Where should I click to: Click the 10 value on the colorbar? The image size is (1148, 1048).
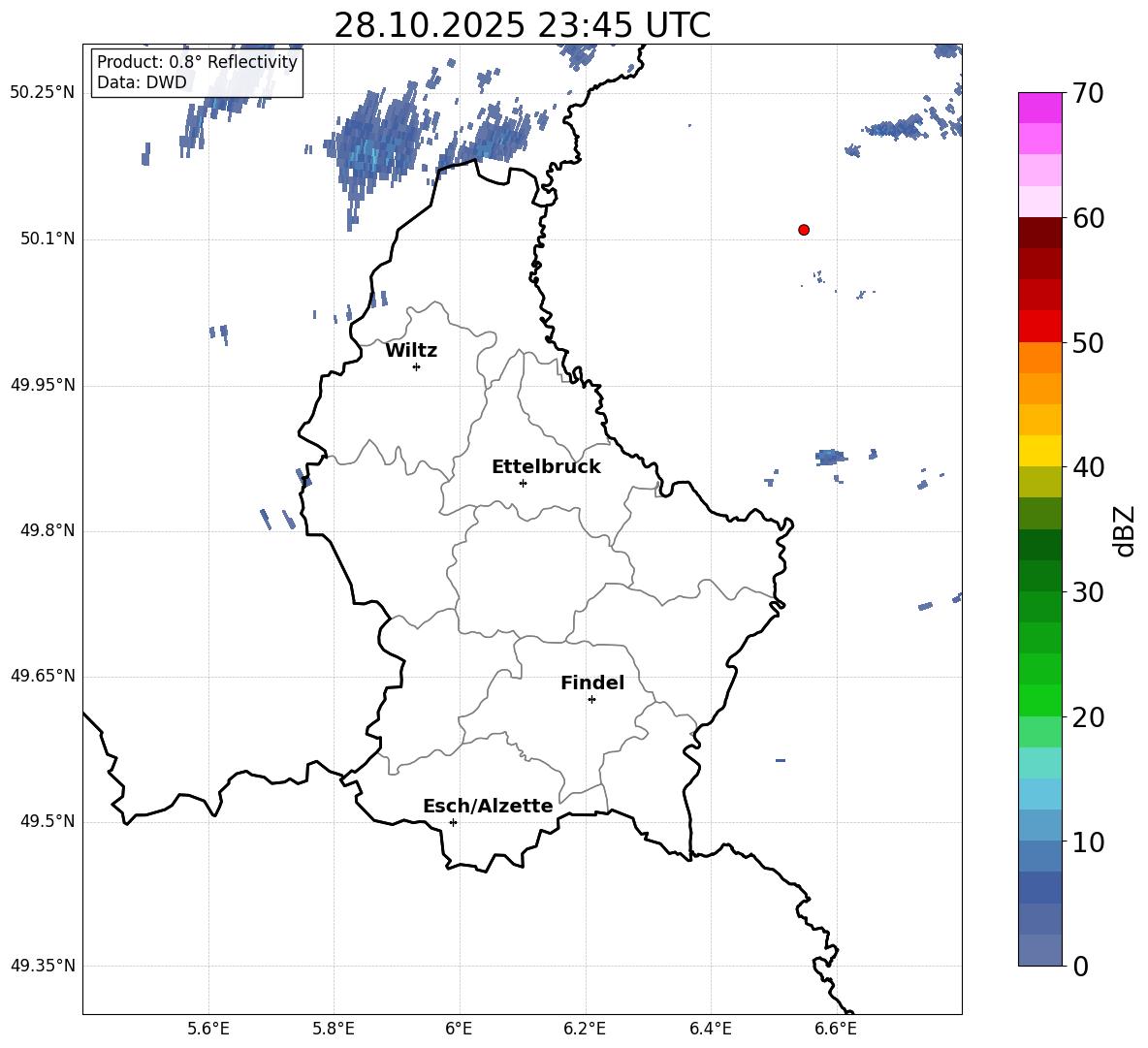[x=1087, y=842]
